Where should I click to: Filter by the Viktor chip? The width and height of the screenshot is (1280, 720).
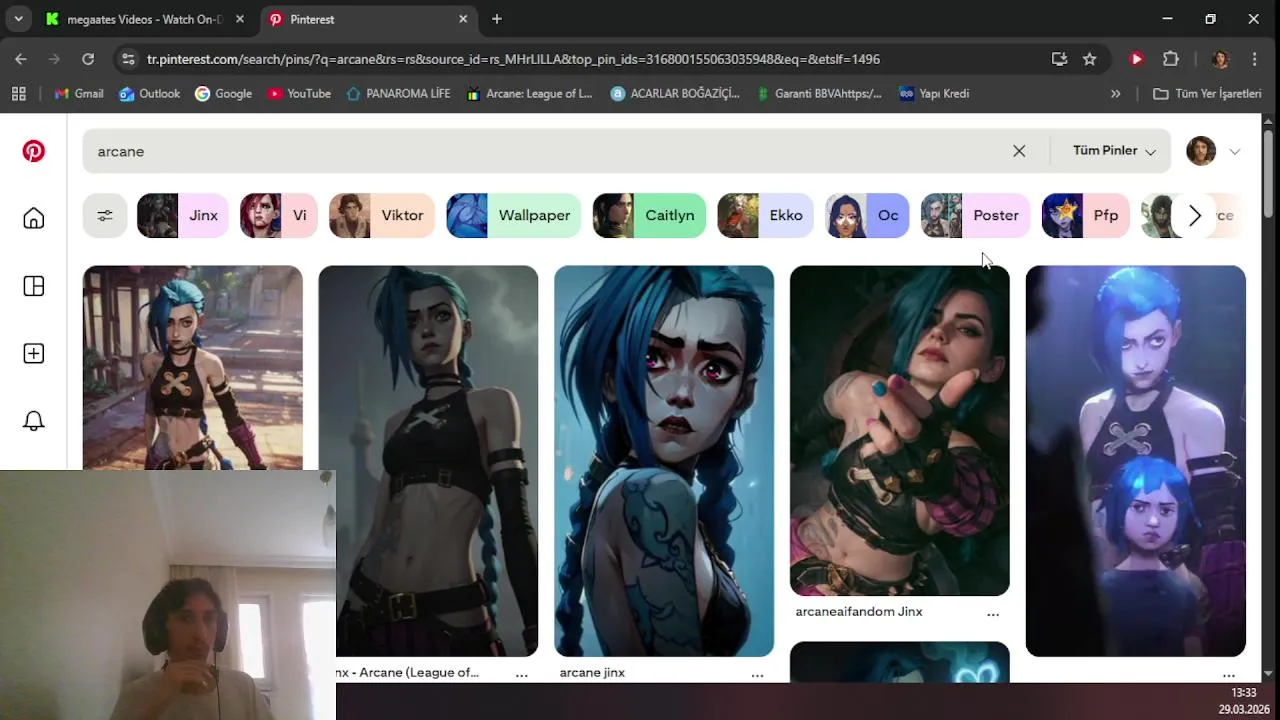381,215
